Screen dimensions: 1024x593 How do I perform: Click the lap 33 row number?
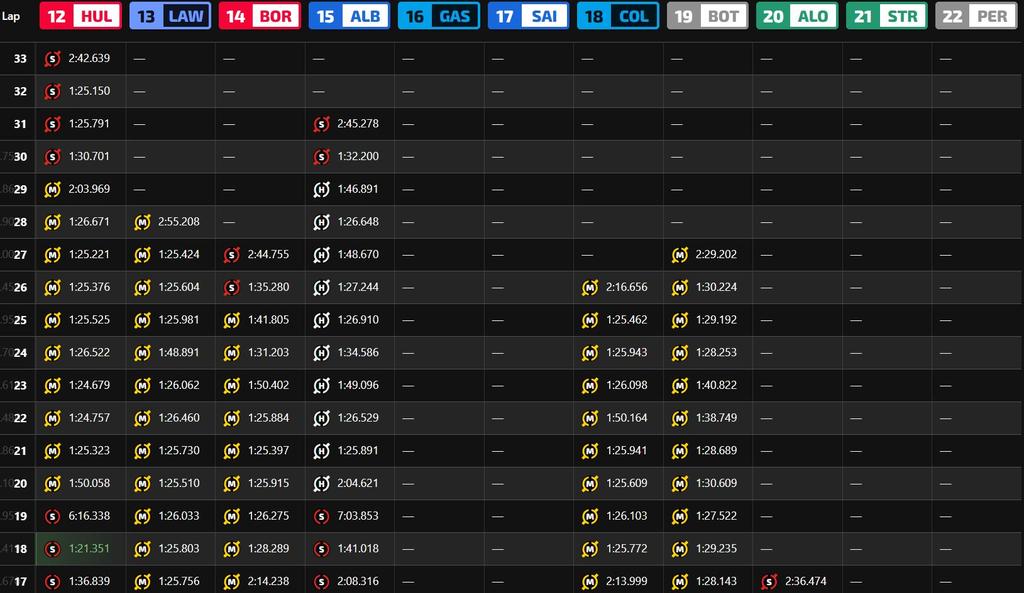(20, 59)
